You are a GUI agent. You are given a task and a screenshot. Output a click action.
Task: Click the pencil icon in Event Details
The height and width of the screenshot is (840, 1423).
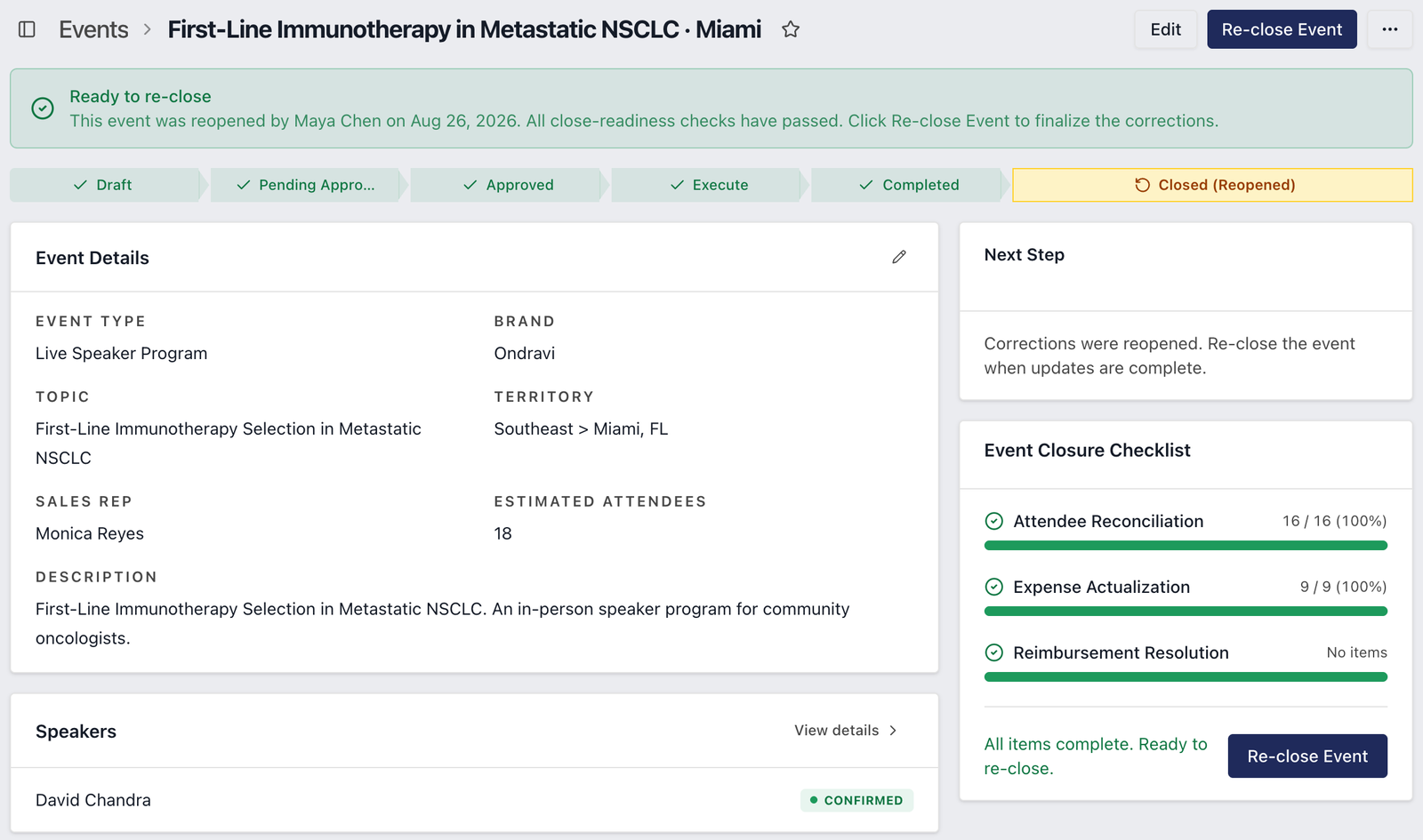coord(899,257)
